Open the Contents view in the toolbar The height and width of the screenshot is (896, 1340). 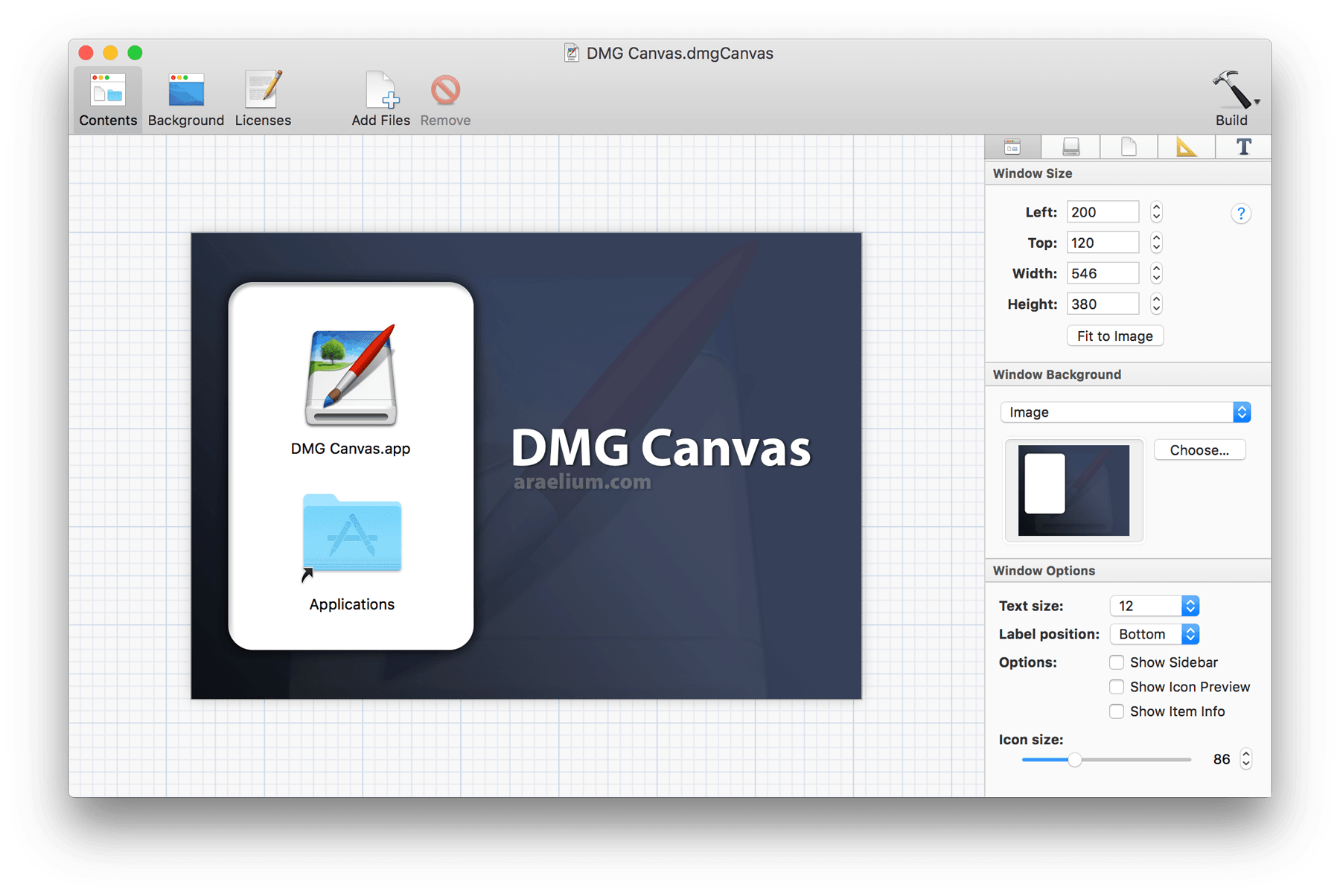point(107,99)
